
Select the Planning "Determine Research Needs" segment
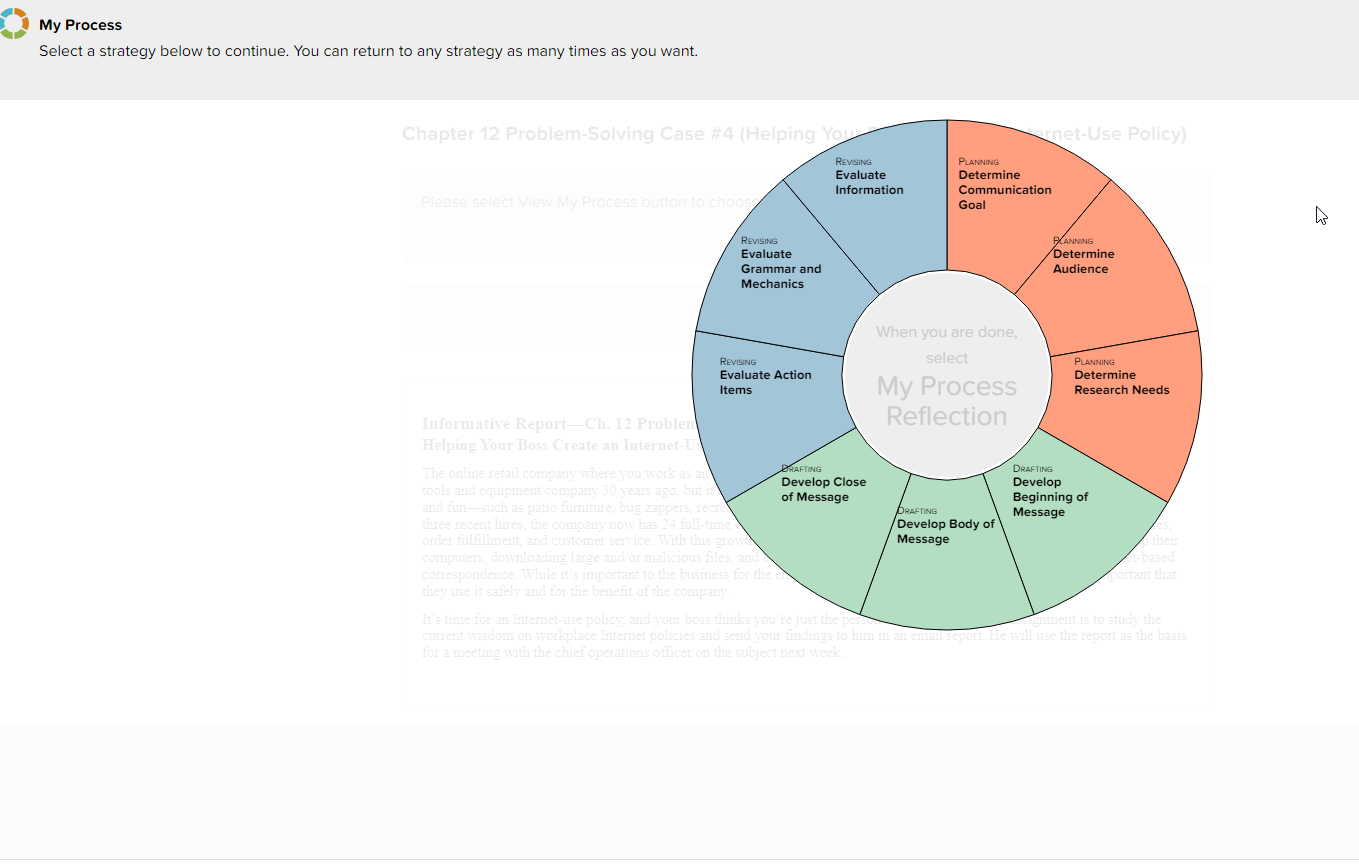coord(1120,378)
